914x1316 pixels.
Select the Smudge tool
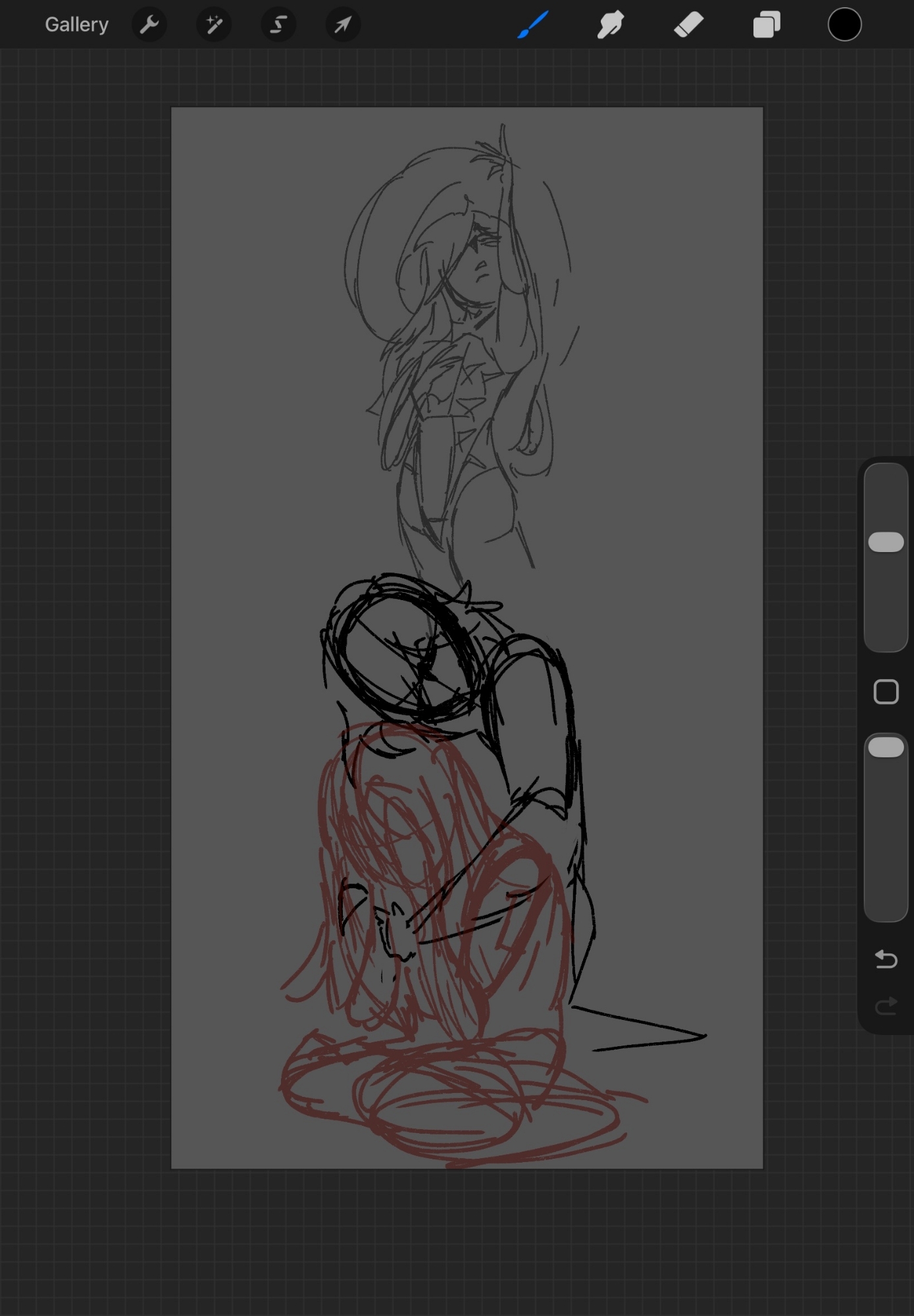click(611, 25)
